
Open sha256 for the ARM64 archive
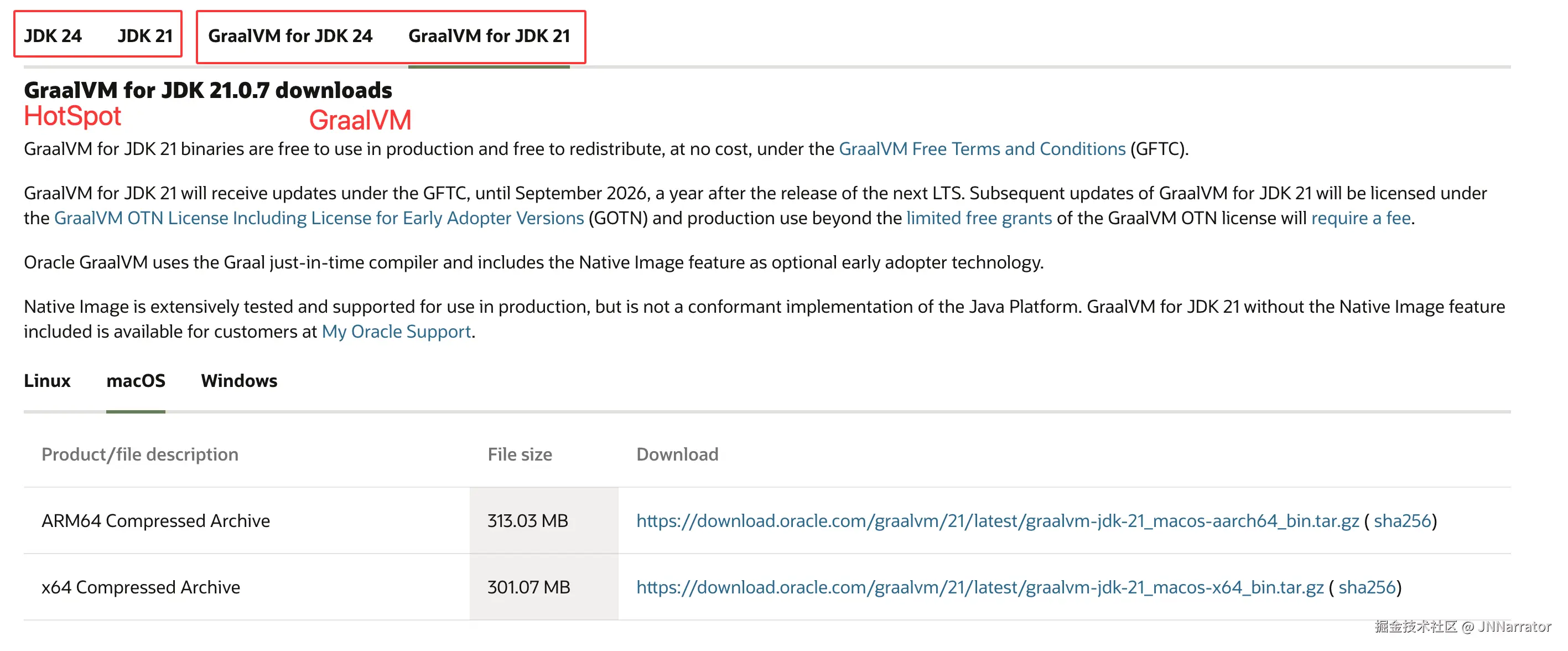tap(1402, 521)
